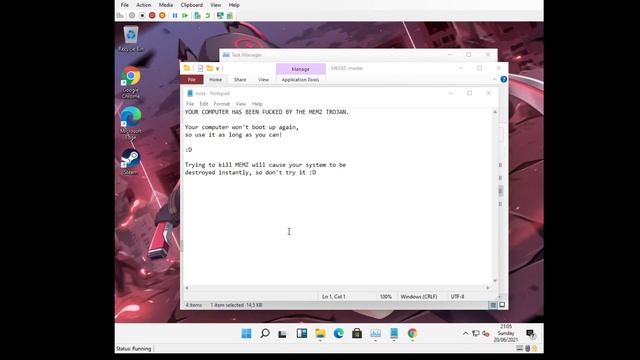
Task: Click the '100%' zoom status in Notepad
Action: (x=386, y=297)
